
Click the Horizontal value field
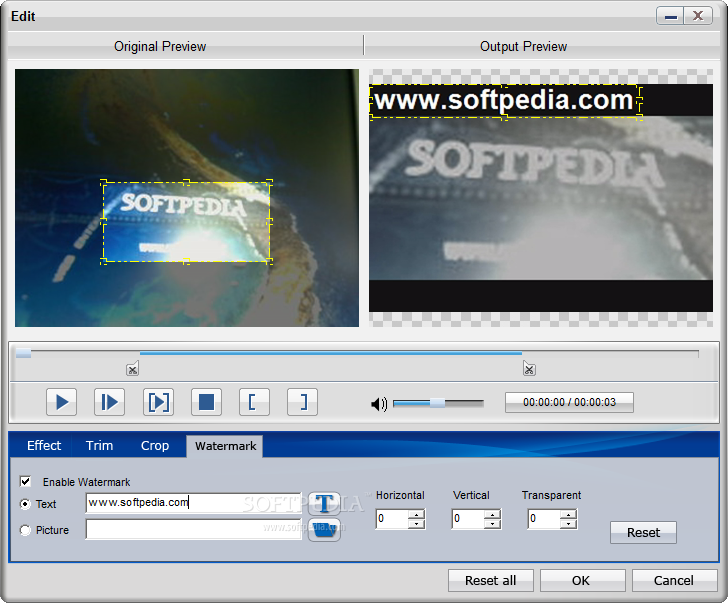[x=392, y=519]
